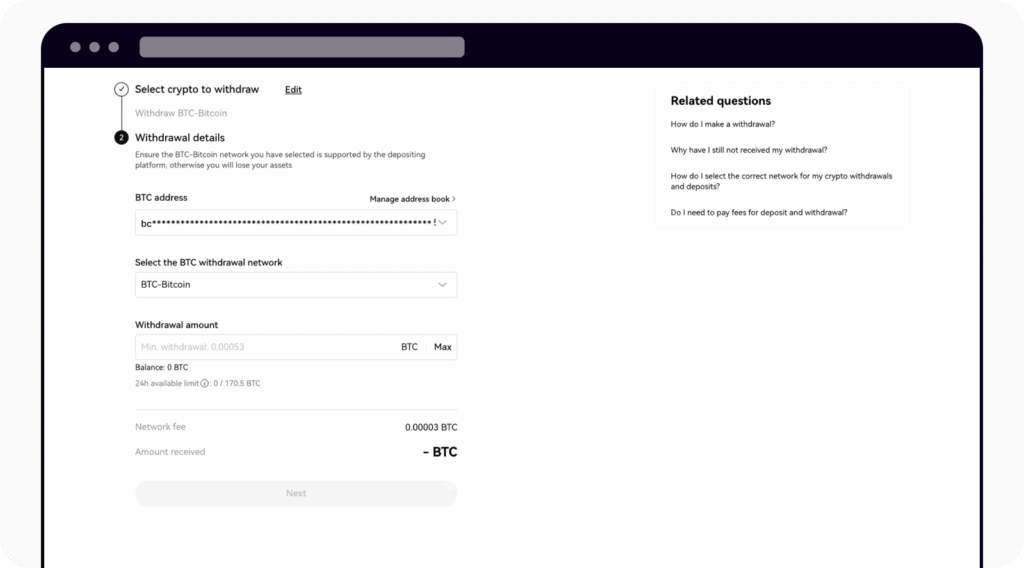Click the step 2 numbered circle icon
This screenshot has height=568, width=1024.
(121, 138)
